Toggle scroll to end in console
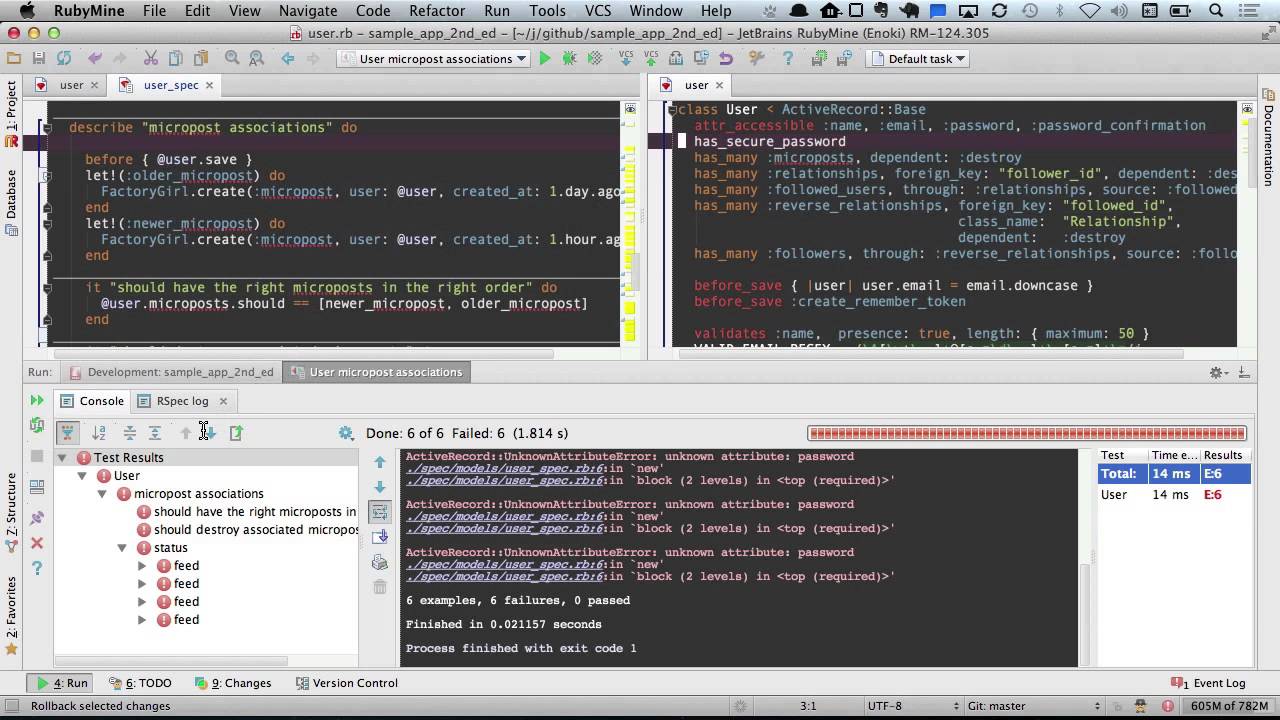 (x=379, y=537)
